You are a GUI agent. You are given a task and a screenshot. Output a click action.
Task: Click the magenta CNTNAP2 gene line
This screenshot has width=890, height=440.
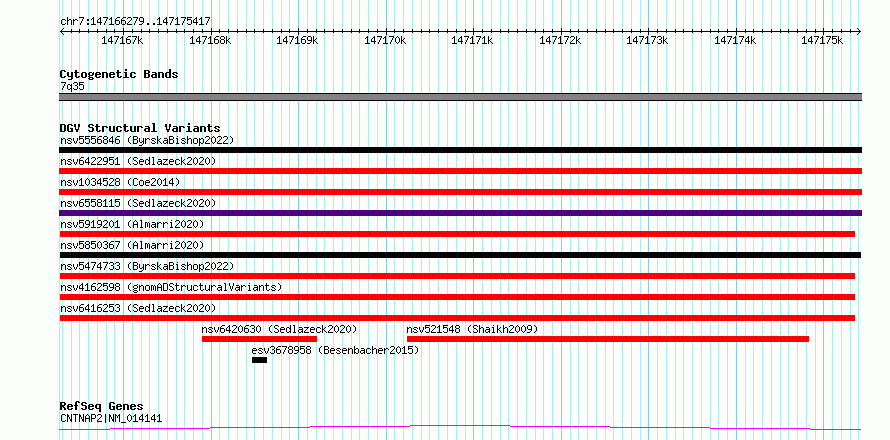[460, 428]
